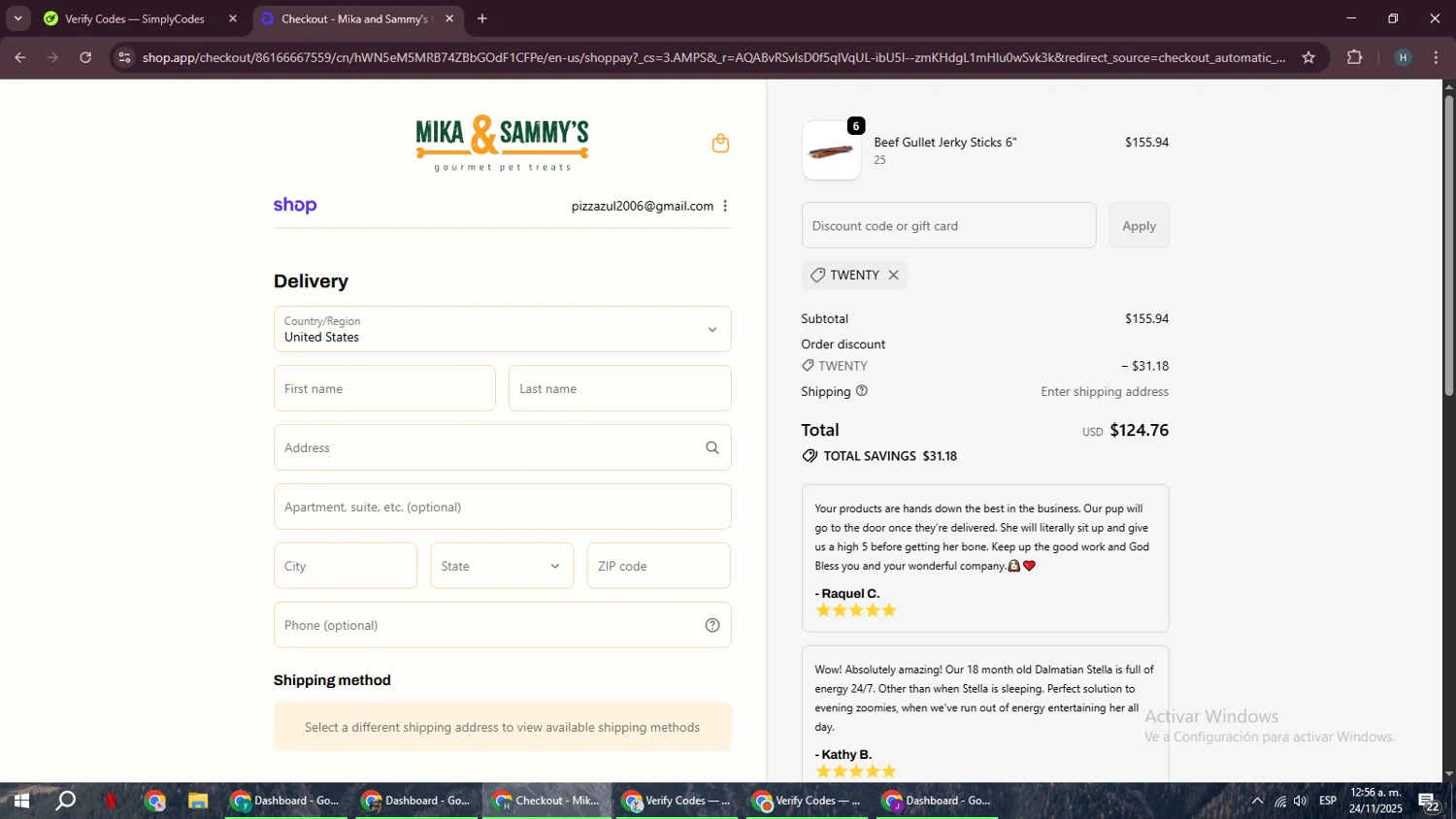Open a new browser tab
This screenshot has height=819, width=1456.
[x=482, y=18]
